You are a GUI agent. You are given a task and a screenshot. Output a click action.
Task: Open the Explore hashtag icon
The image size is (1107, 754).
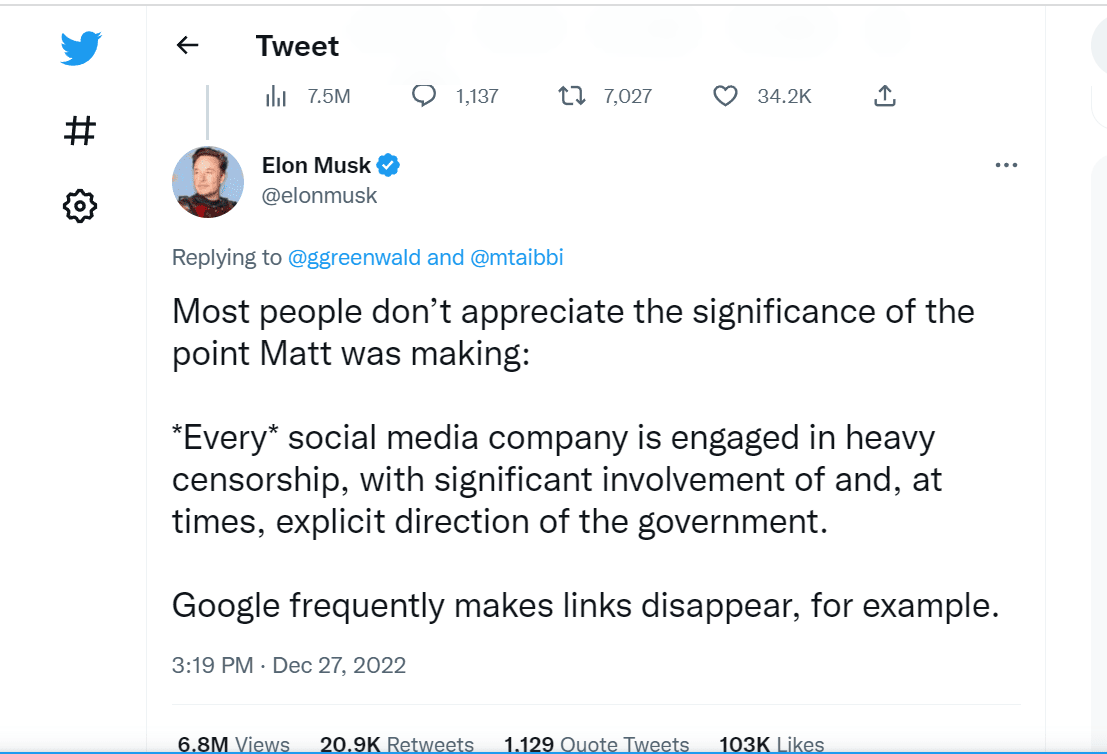coord(80,130)
